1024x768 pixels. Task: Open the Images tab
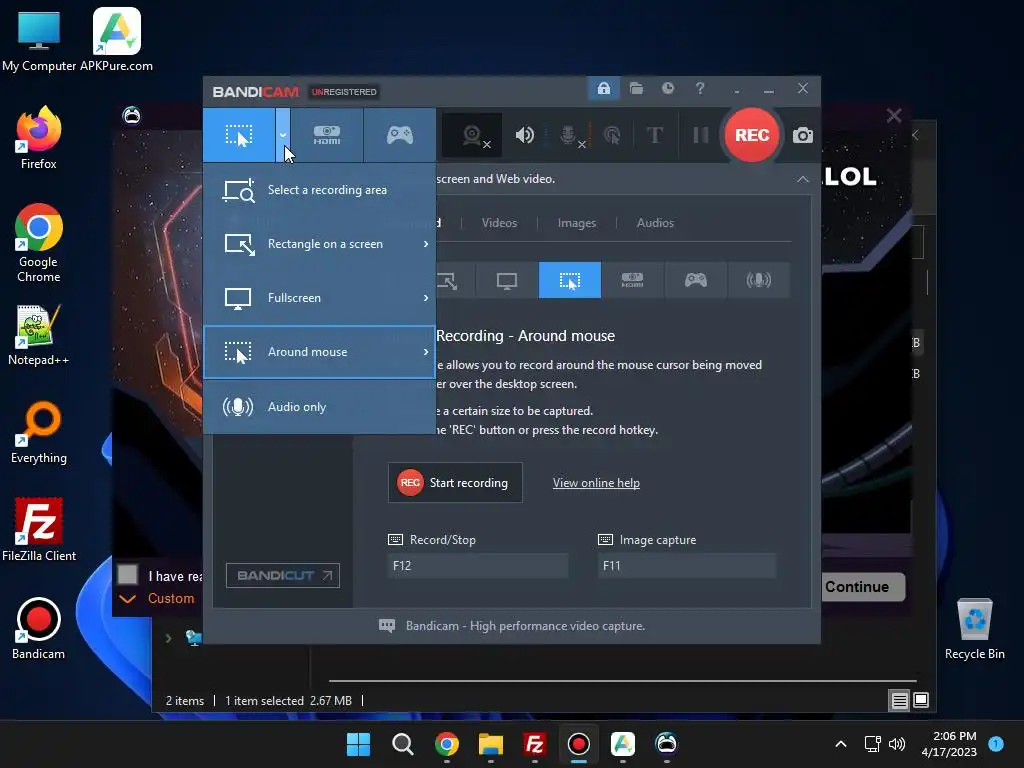click(577, 223)
